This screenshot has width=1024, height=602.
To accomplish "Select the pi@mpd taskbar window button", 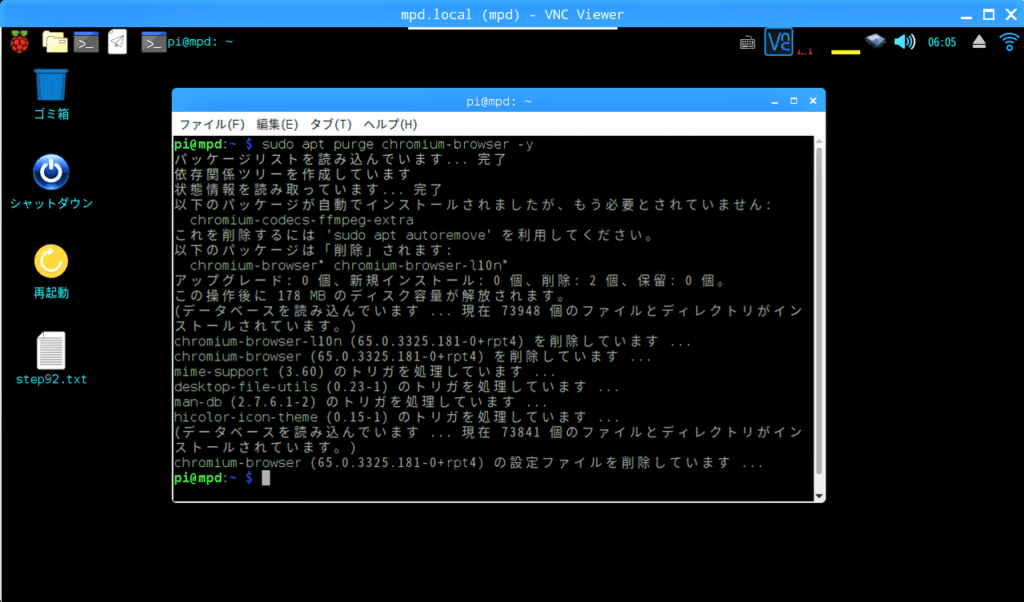I will point(187,42).
